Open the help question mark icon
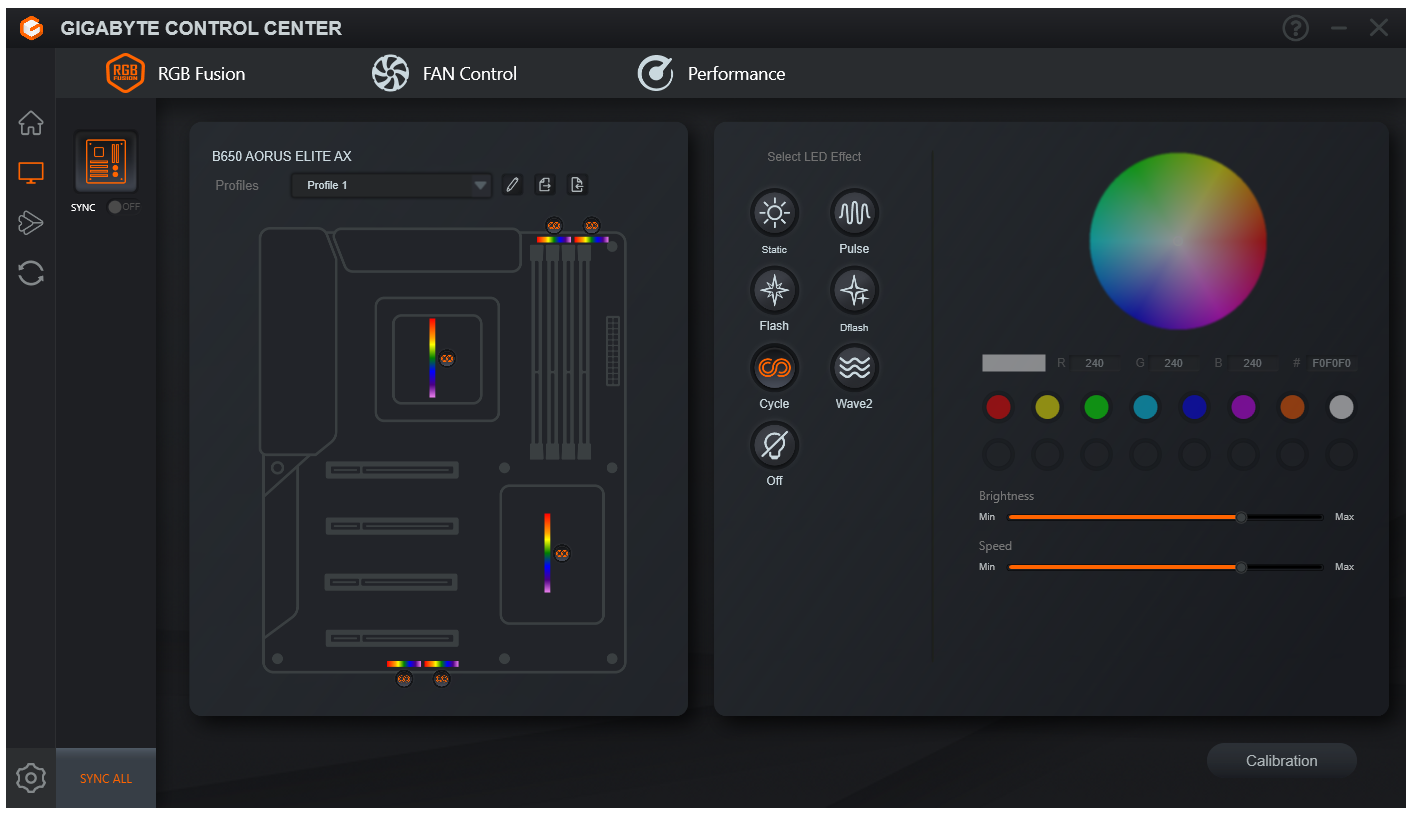 point(1295,29)
